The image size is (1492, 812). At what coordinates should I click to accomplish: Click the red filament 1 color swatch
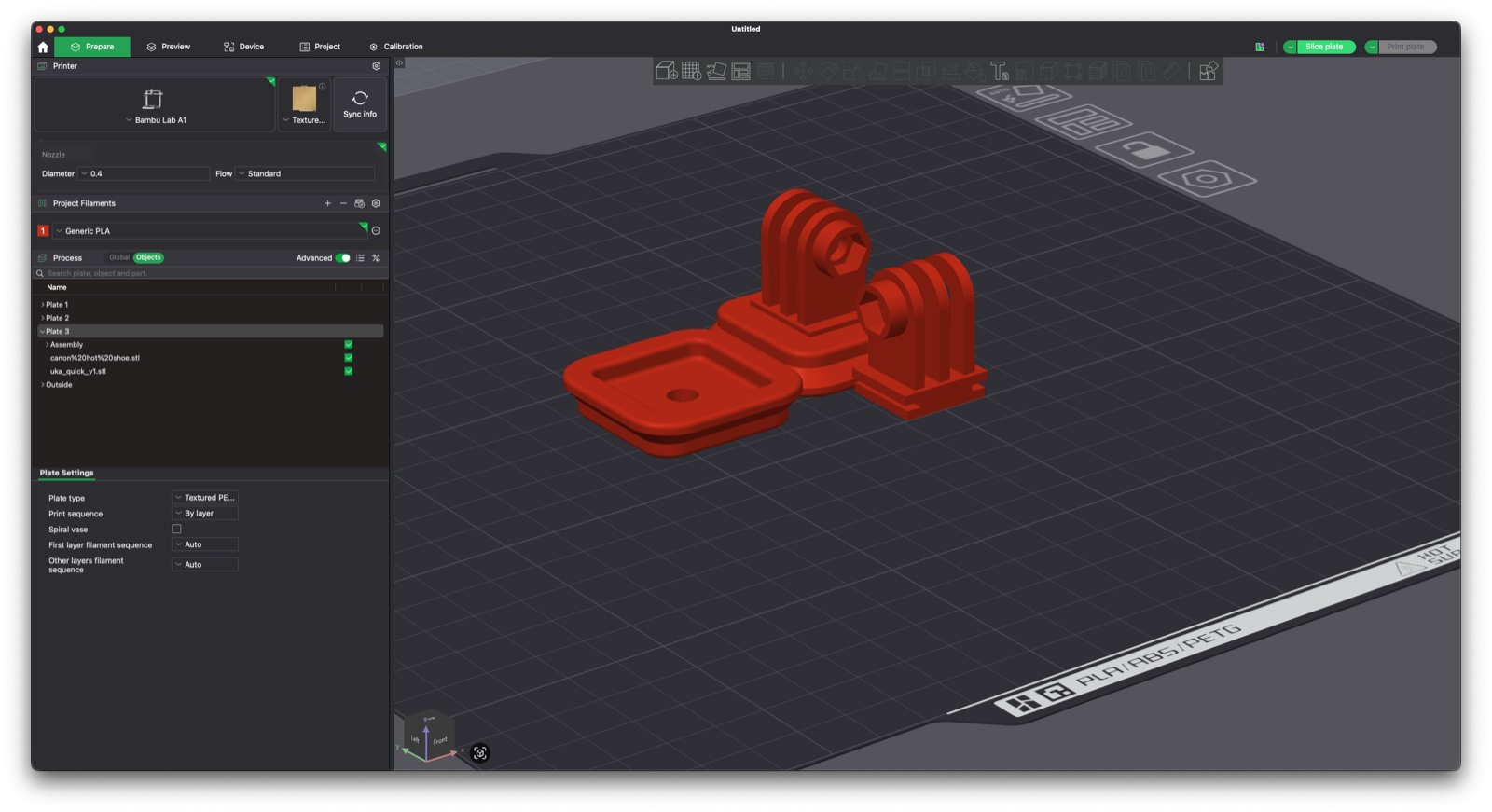click(x=43, y=231)
